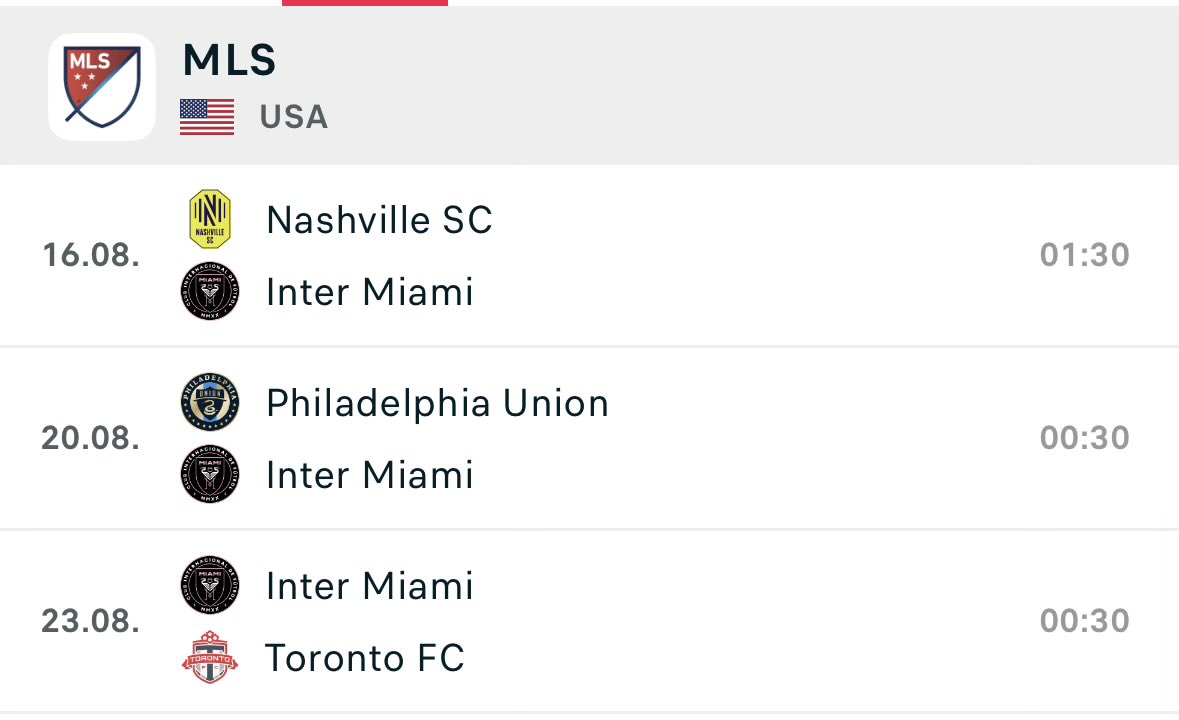Open Philadelphia Union team name
This screenshot has height=720, width=1179.
437,404
